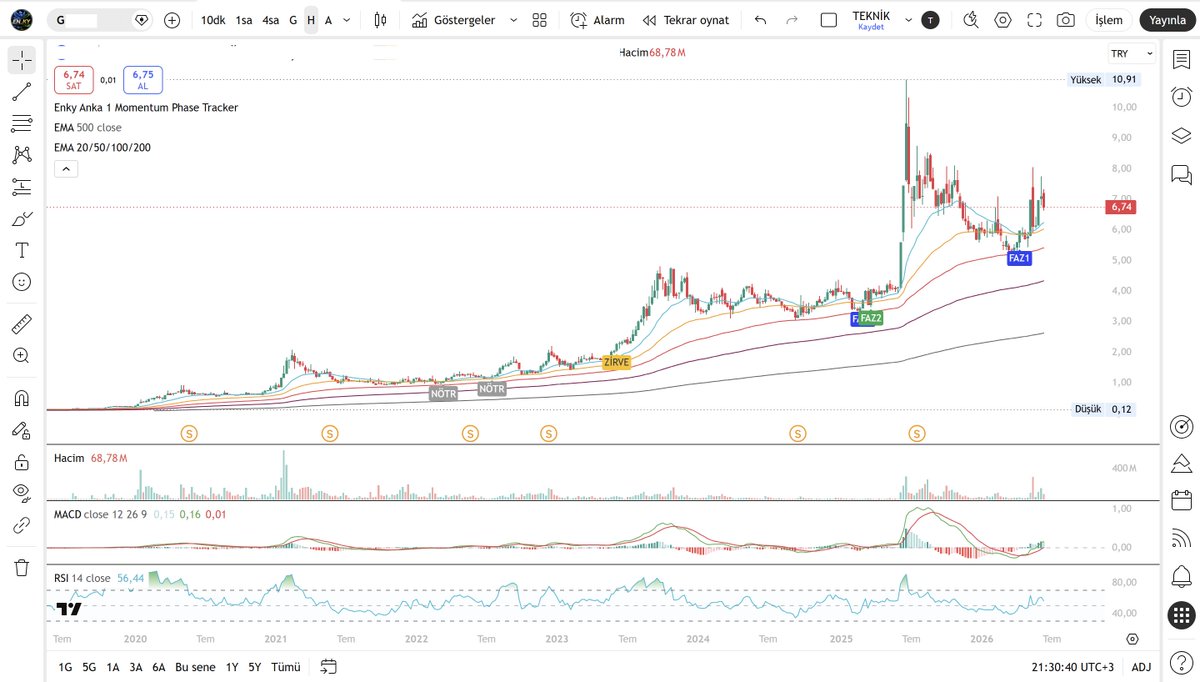Viewport: 1200px width, 682px height.
Task: Select the trend line drawing tool
Action: 22,92
